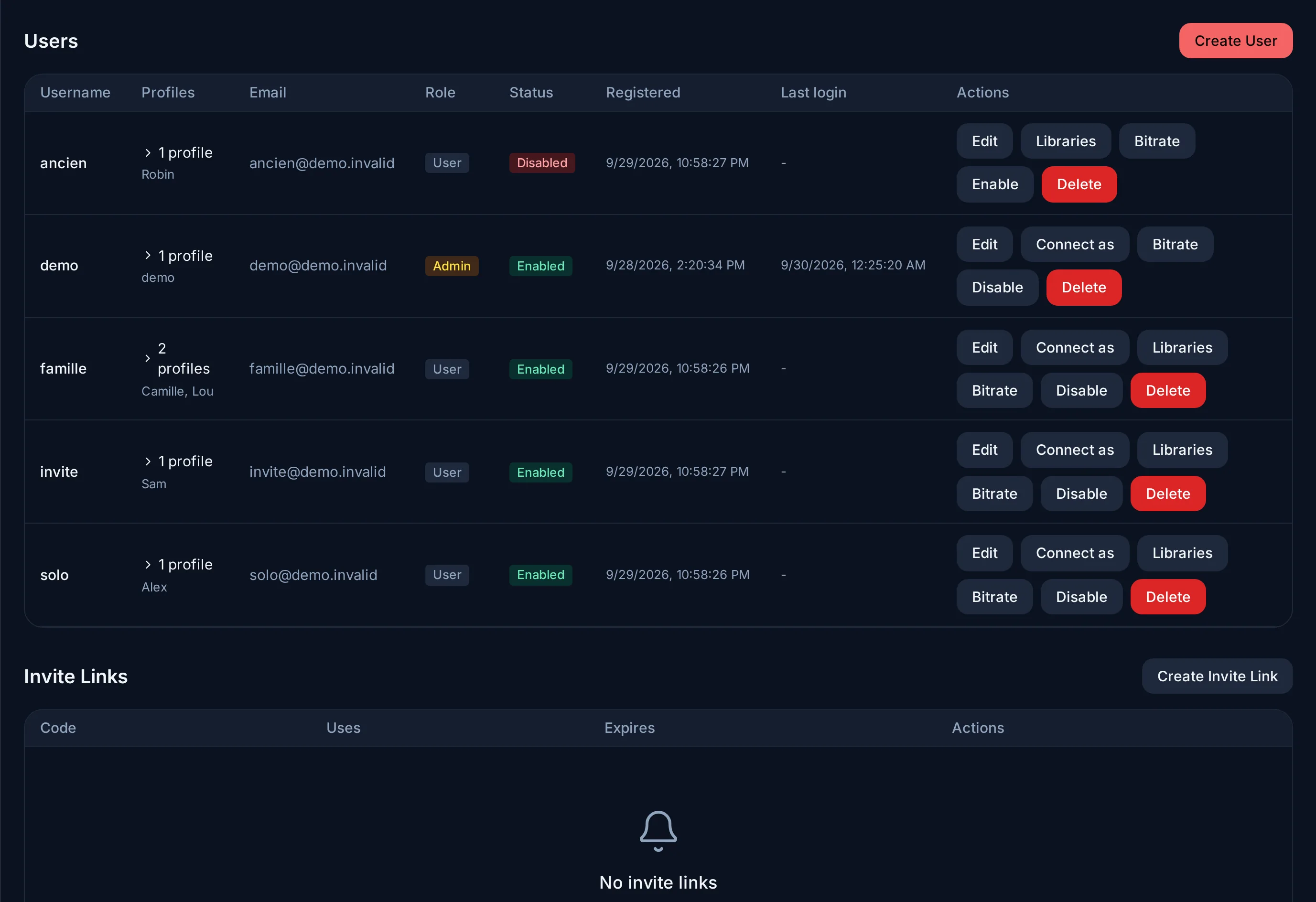Screen dimensions: 1316x902
Task: Open Libraries for ancien
Action: pyautogui.click(x=1065, y=141)
